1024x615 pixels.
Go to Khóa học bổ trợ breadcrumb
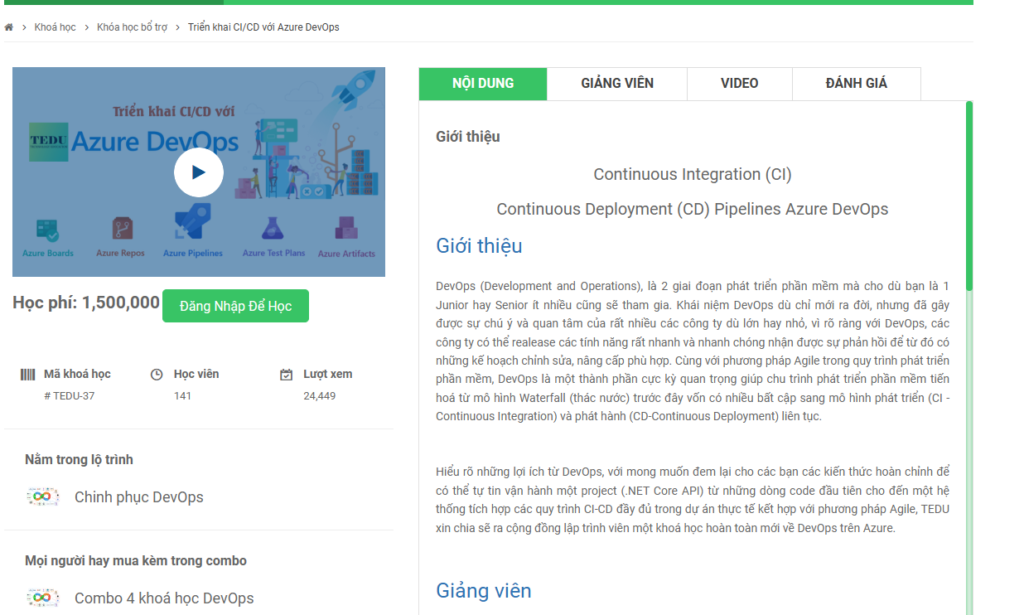point(132,27)
